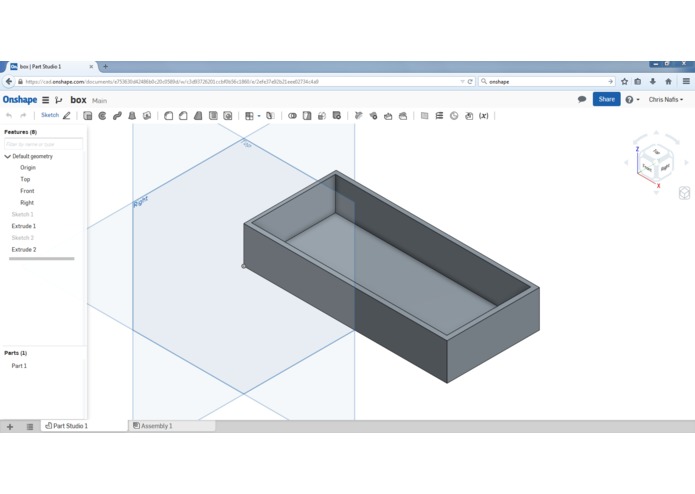Viewport: 695px width, 494px height.
Task: Click the browser Back arrow
Action: tap(8, 82)
